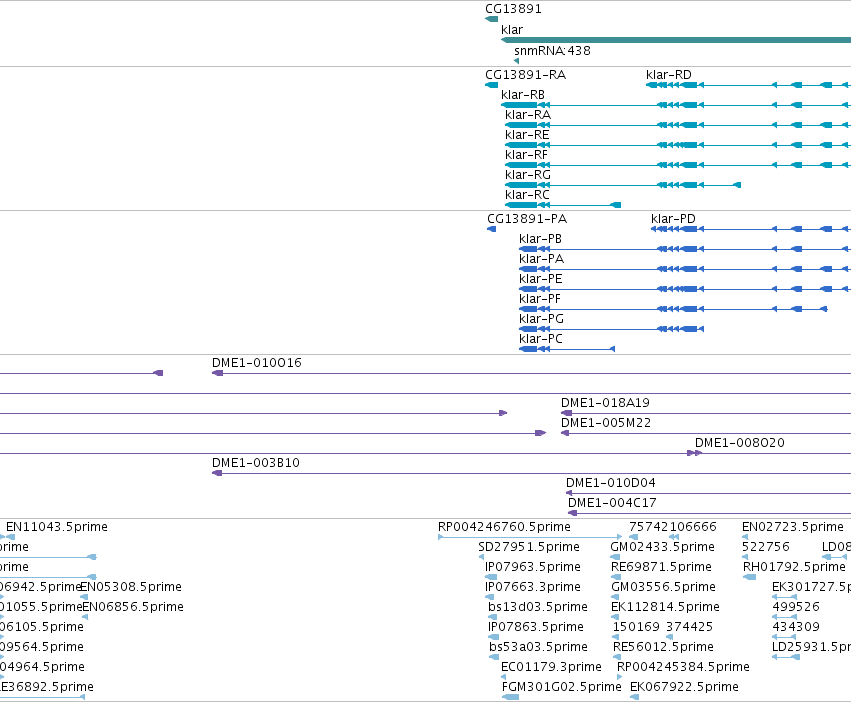Select the klar-PC protein label
The height and width of the screenshot is (702, 851).
pos(541,339)
